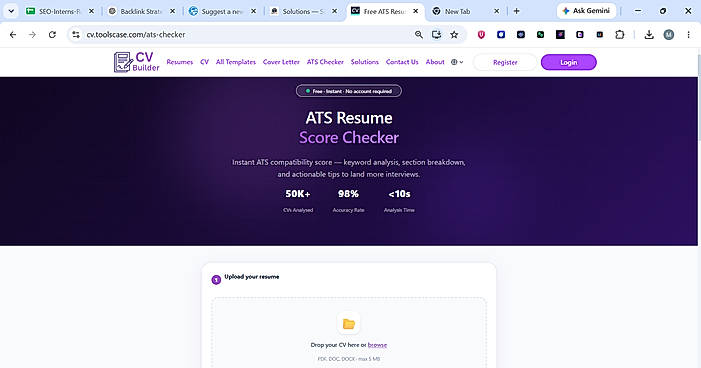Image resolution: width=701 pixels, height=368 pixels.
Task: Click the browser forward arrow
Action: click(x=32, y=34)
